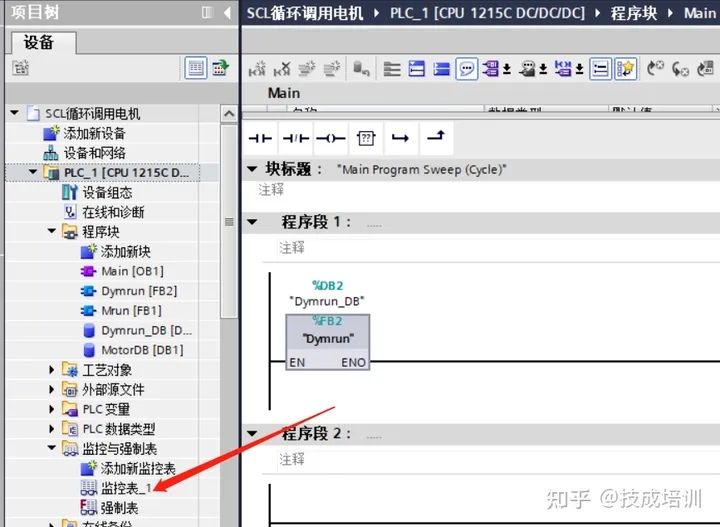Click the Reset start values icon
The image size is (720, 527).
(361, 69)
